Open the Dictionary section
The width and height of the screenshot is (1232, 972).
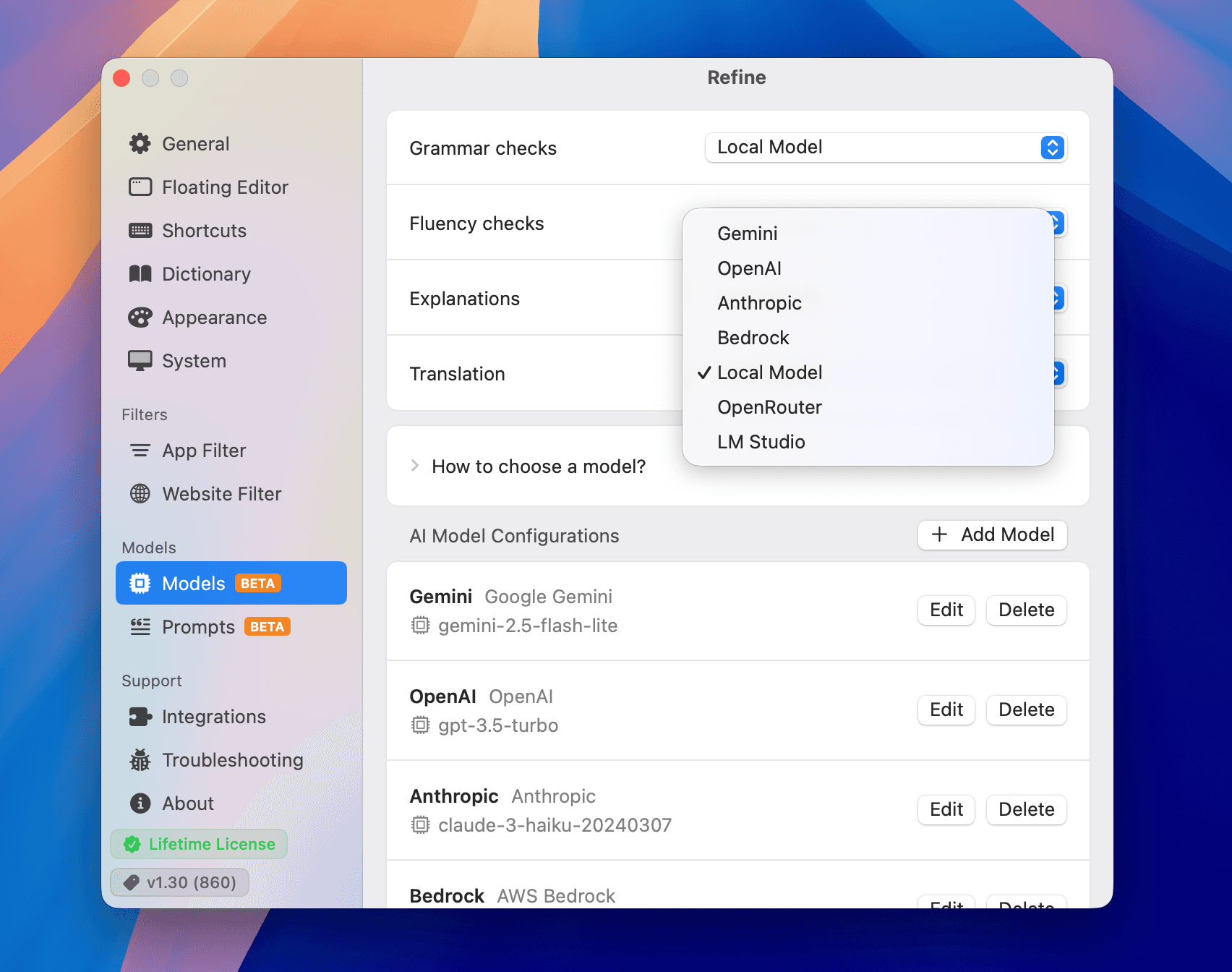231,274
